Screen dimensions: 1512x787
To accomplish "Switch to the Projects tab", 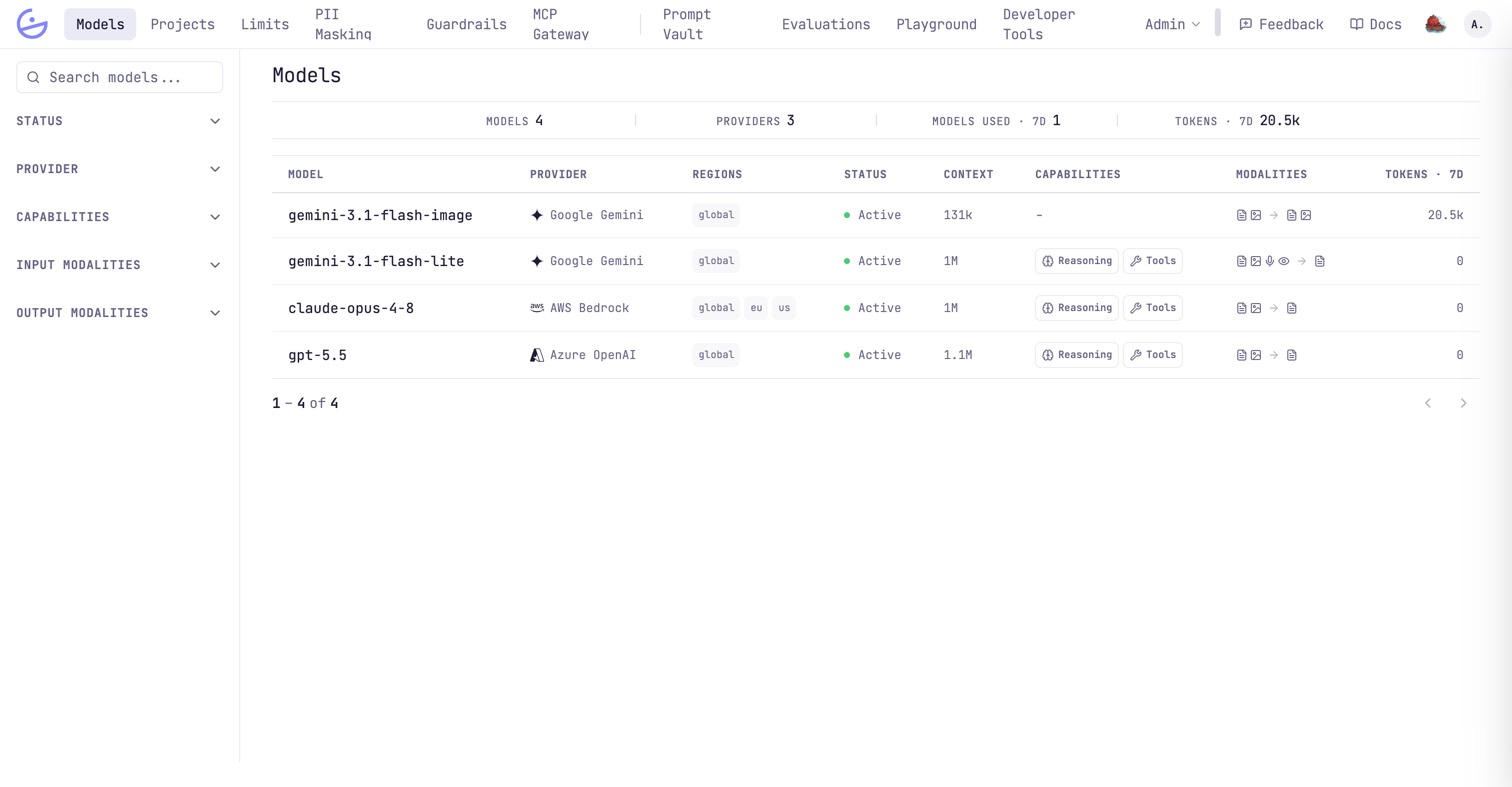I will click(183, 24).
